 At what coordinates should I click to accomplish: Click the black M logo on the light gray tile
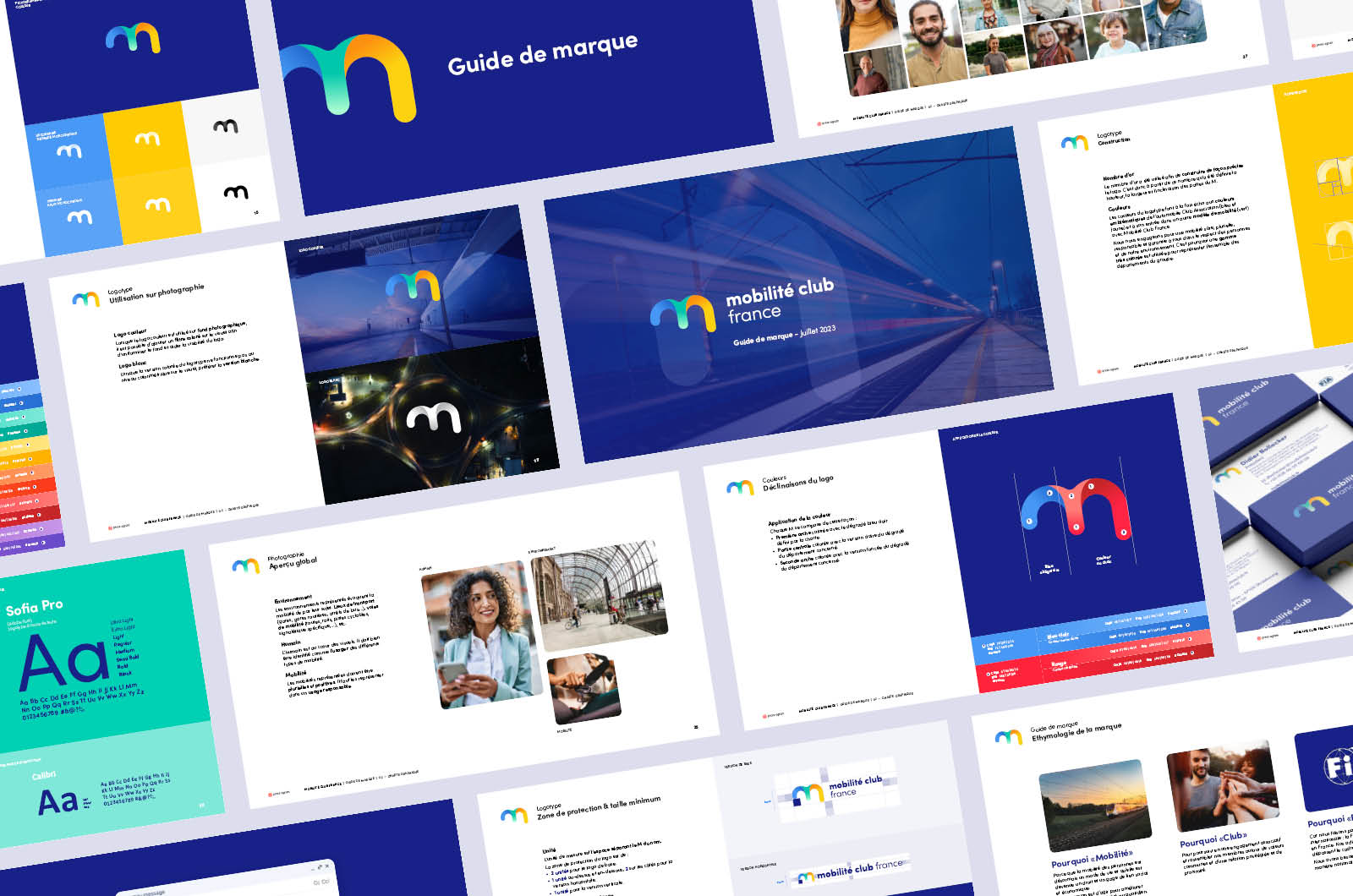click(225, 126)
